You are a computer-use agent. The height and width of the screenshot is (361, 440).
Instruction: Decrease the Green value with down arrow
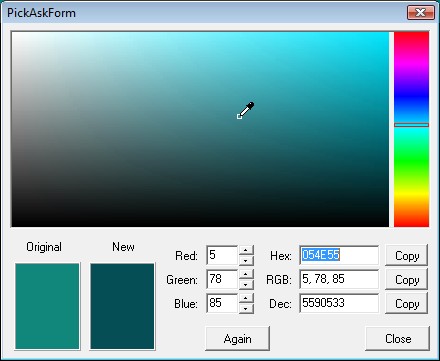(246, 284)
